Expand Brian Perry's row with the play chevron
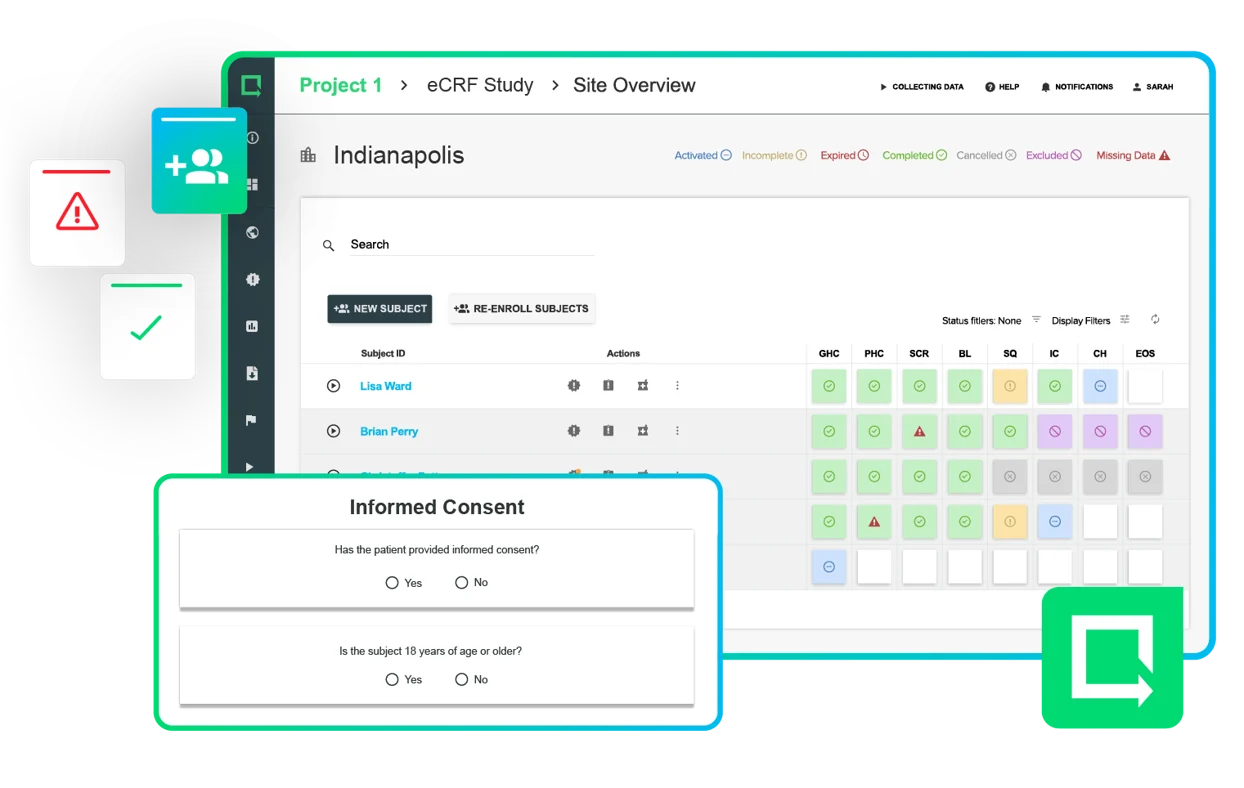The height and width of the screenshot is (788, 1244). [x=333, y=431]
